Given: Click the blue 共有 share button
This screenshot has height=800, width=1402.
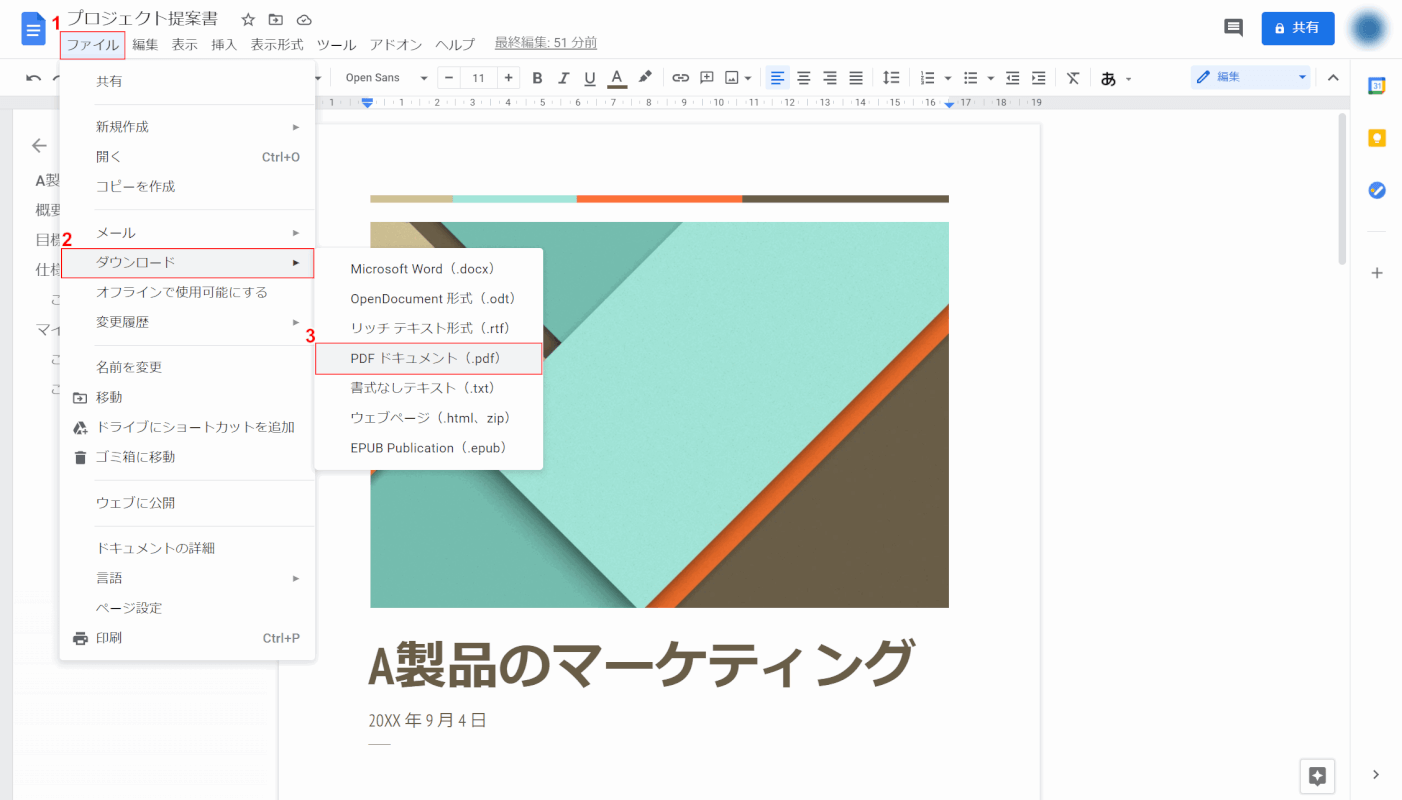Looking at the screenshot, I should [x=1297, y=28].
